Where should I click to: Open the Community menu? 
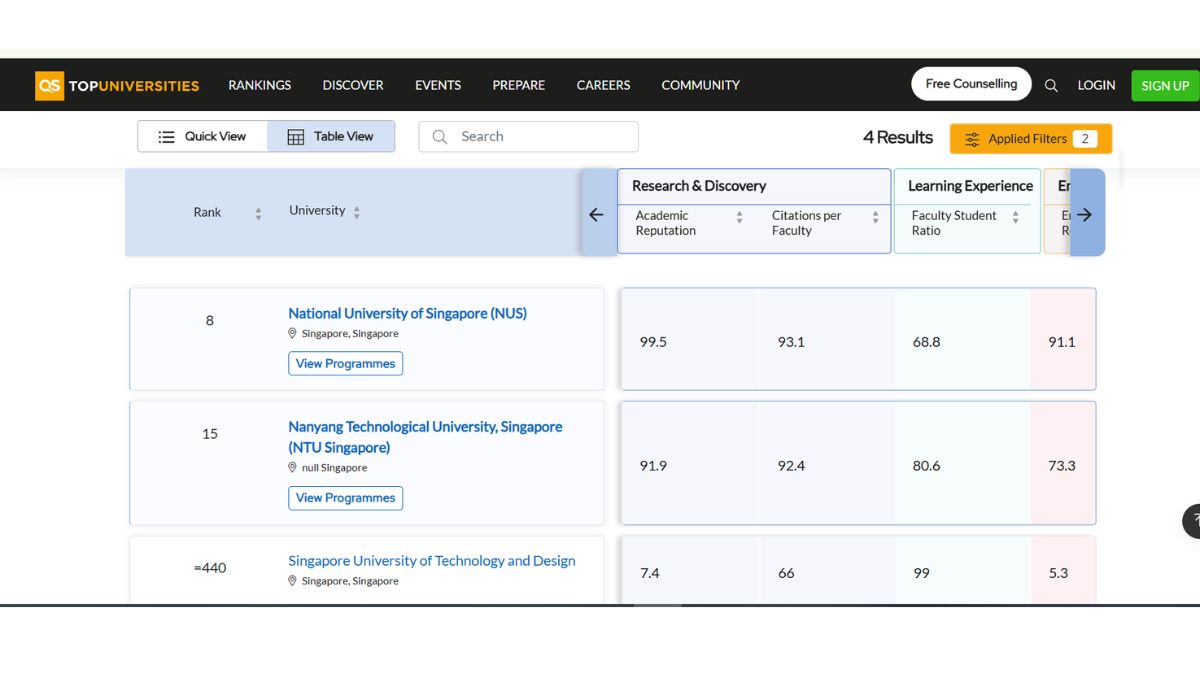click(701, 85)
